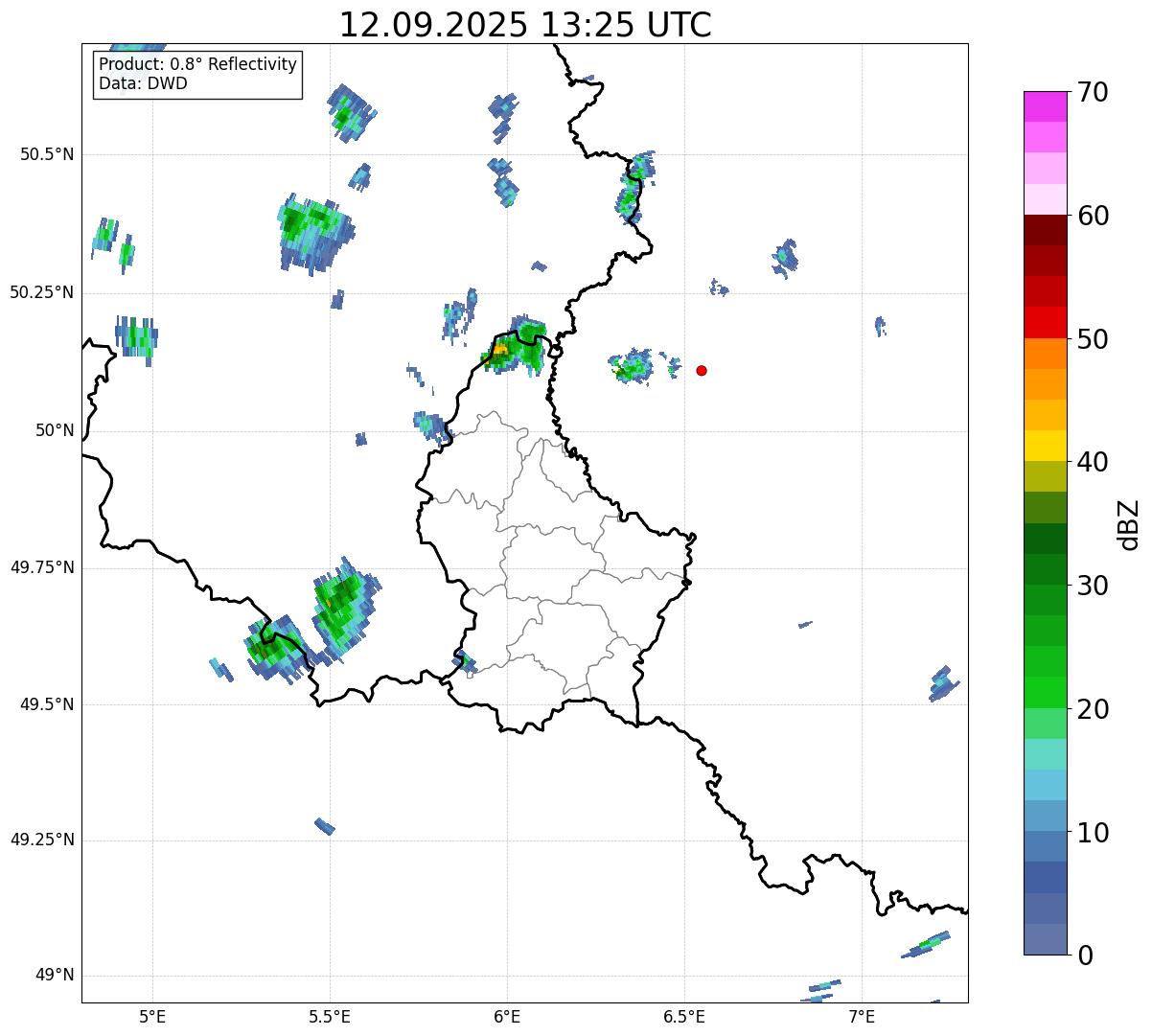Click the 49°N latitude tick label
Viewport: 1152px width, 1036px height.
click(54, 976)
